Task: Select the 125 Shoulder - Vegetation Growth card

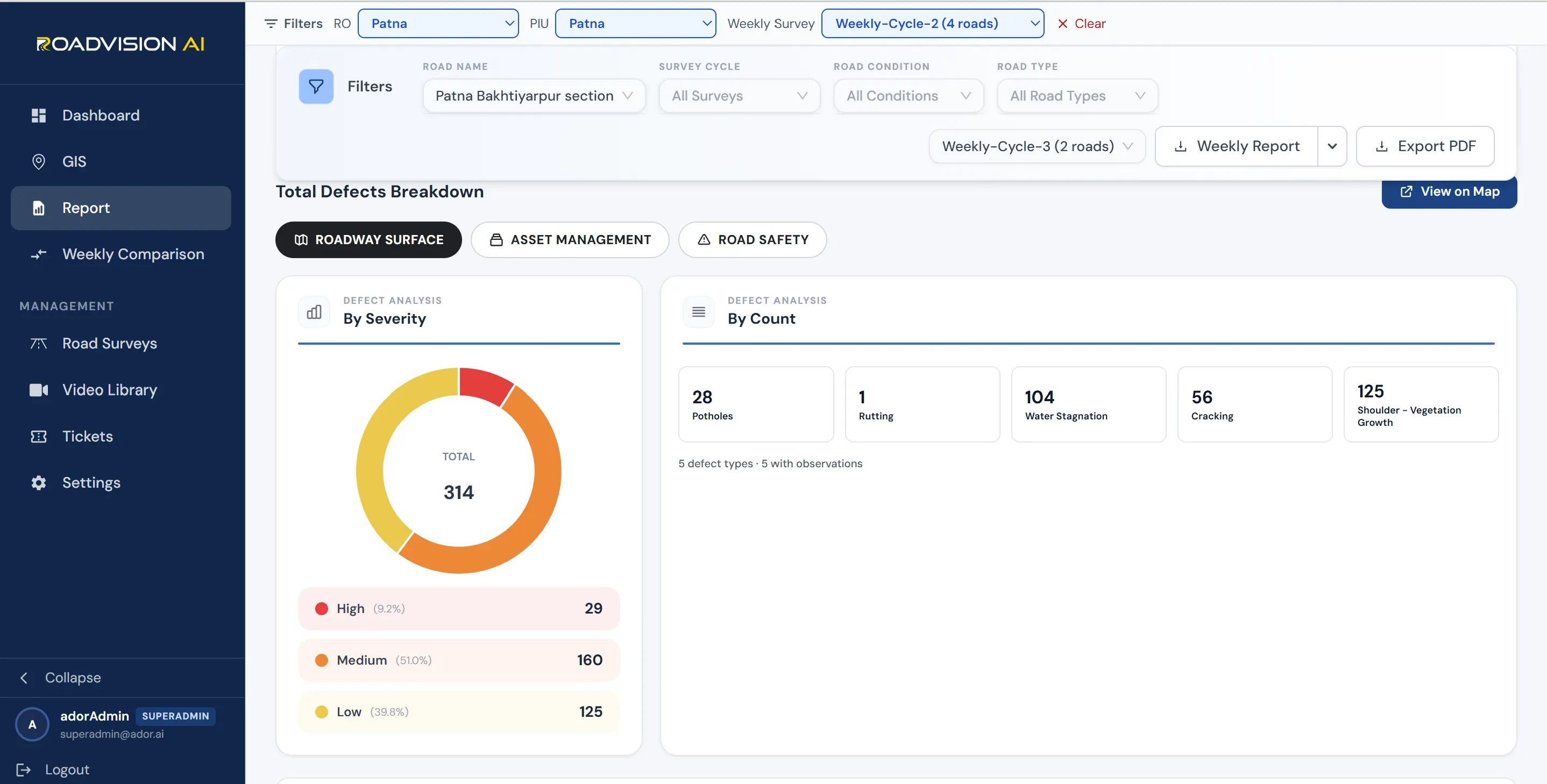Action: pos(1421,404)
